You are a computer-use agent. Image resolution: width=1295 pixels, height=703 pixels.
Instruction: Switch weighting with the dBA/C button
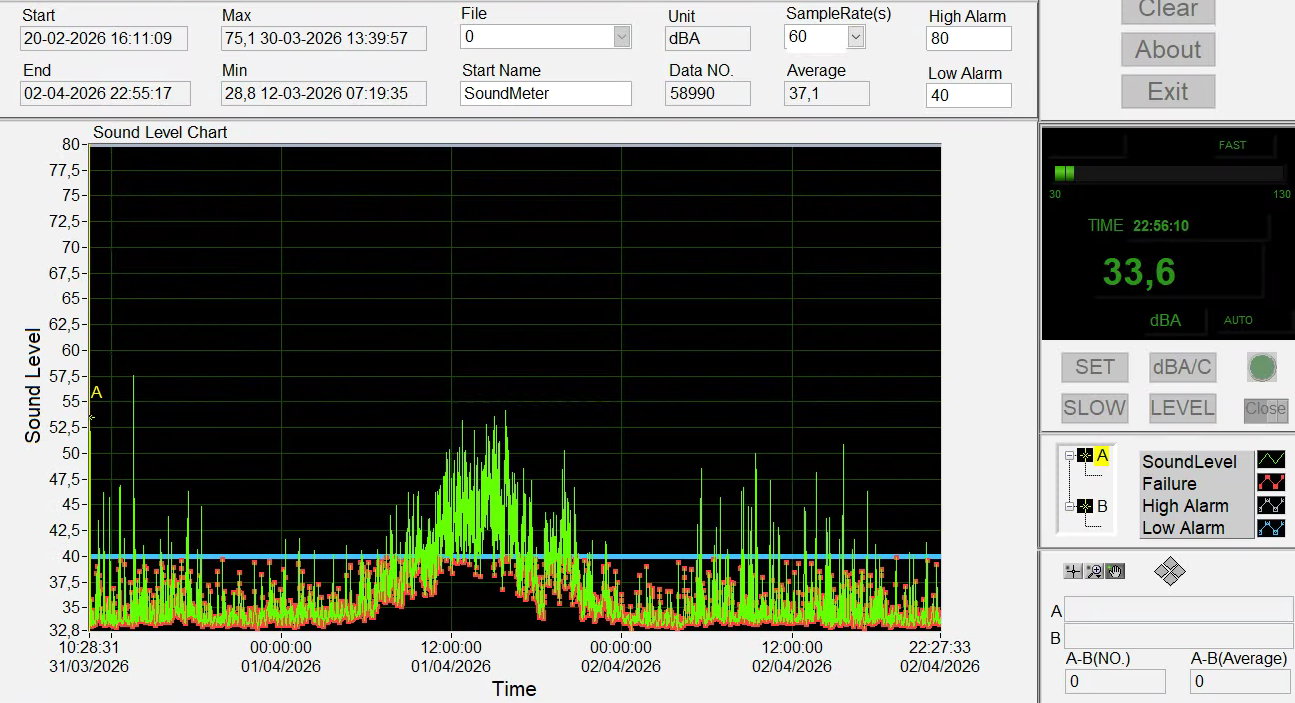1182,368
